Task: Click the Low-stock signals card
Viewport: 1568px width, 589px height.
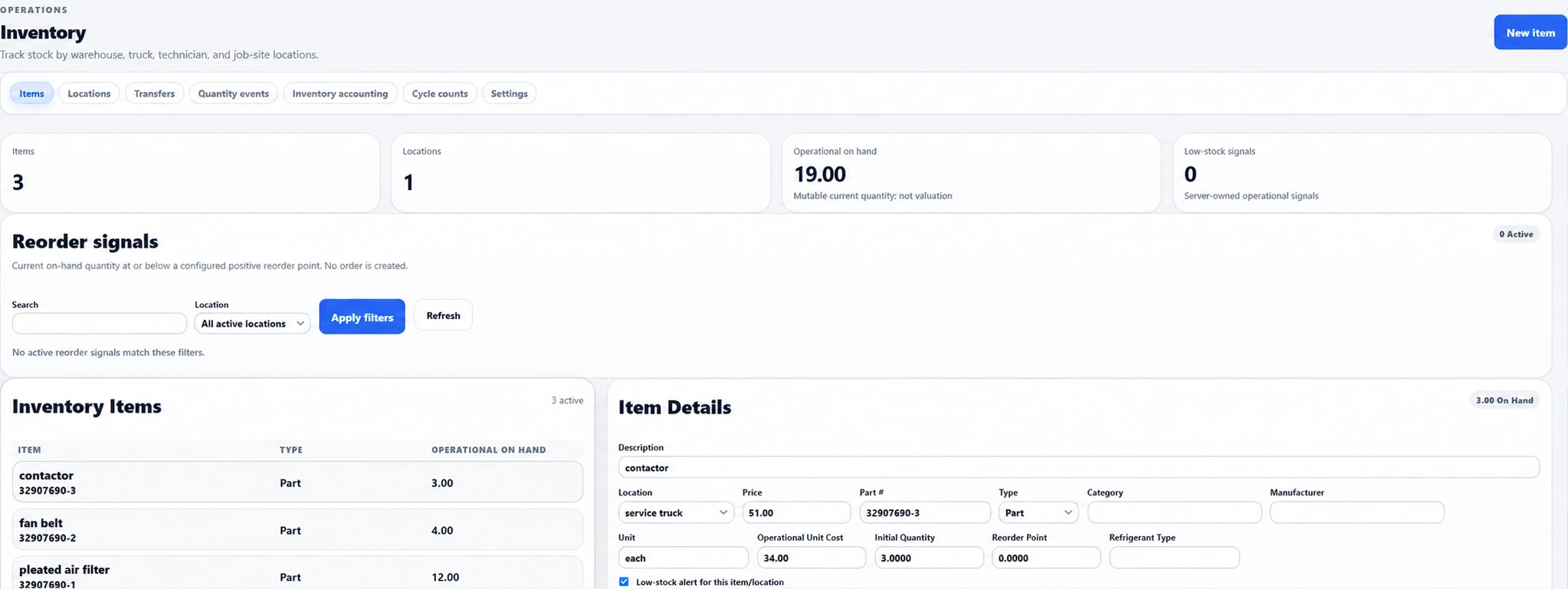Action: 1362,173
